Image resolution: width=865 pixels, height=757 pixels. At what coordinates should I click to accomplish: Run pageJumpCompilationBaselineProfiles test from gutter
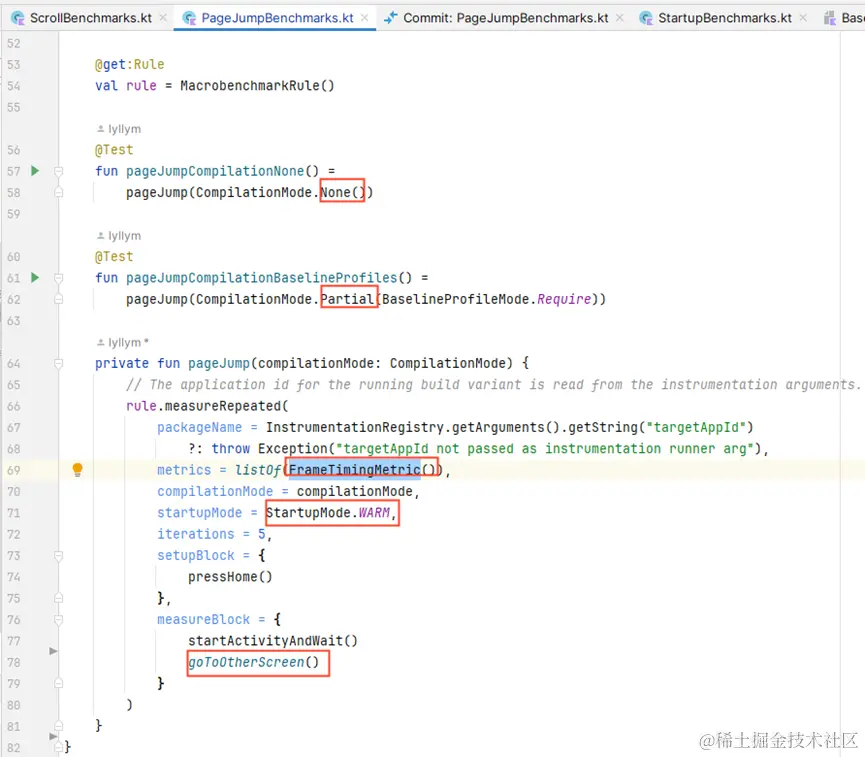tap(35, 277)
